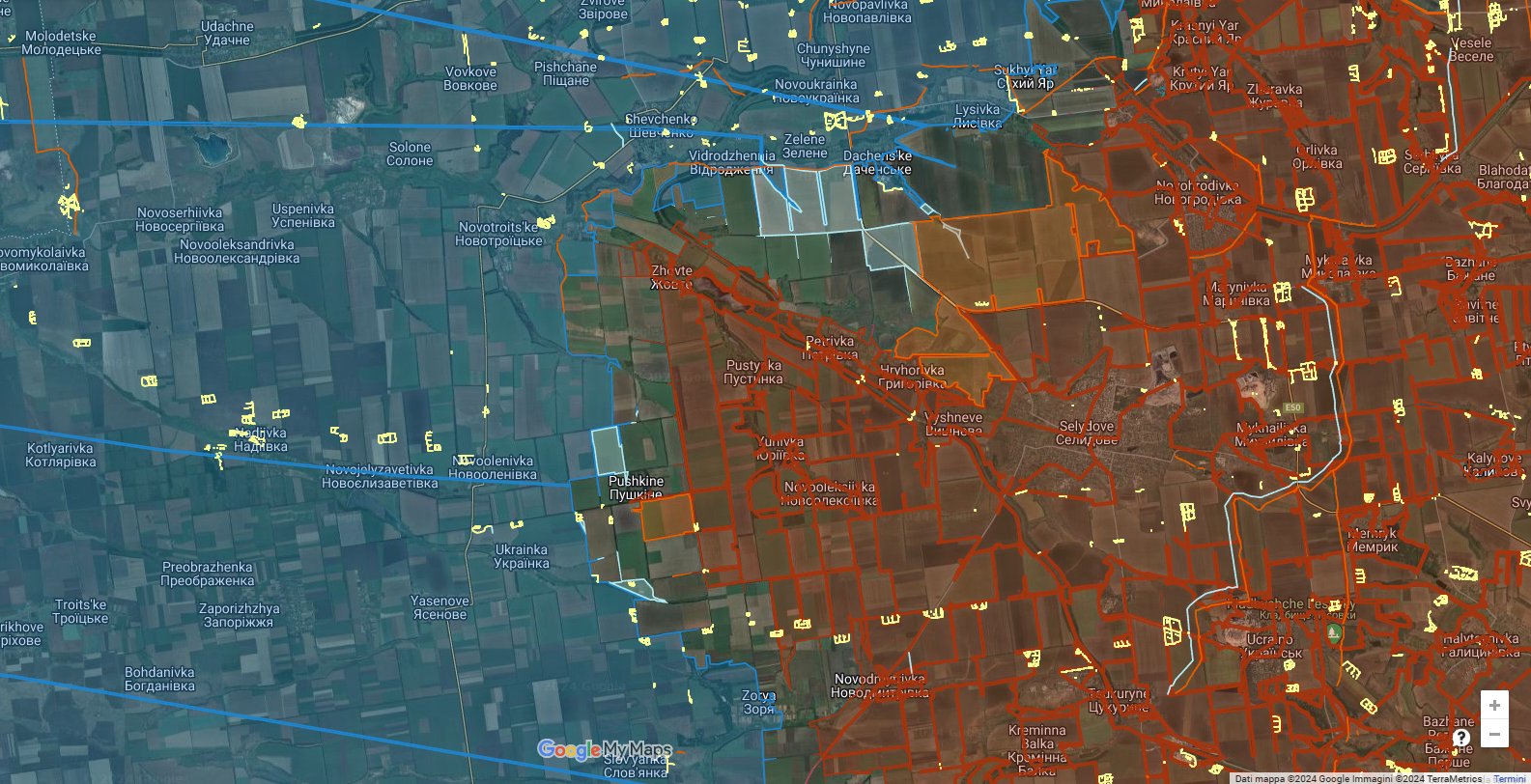Click the Ukrainka village label
The width and height of the screenshot is (1531, 784).
pyautogui.click(x=522, y=556)
